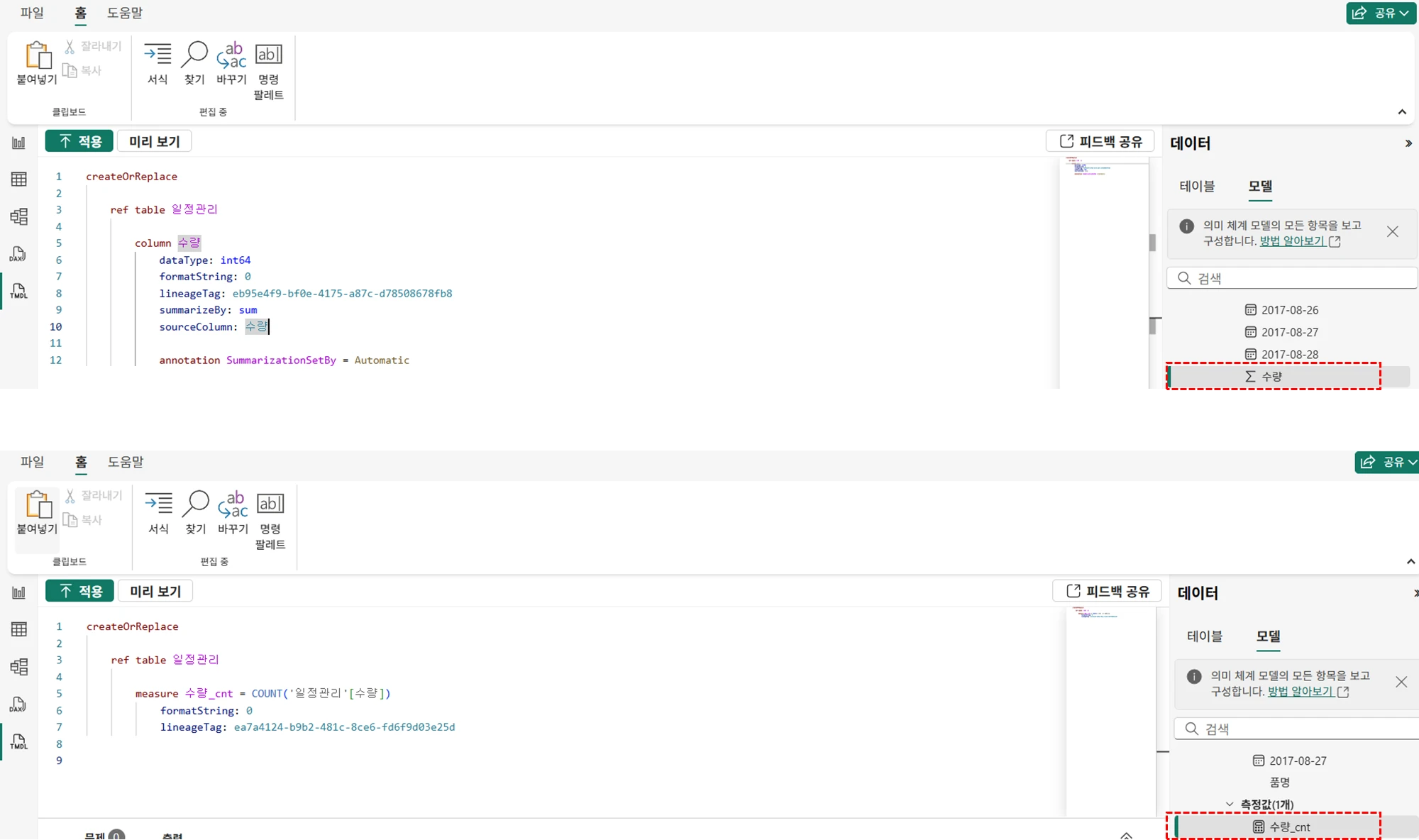This screenshot has height=840, width=1419.
Task: Collapse the upper ribbon with the chevron arrow
Action: pos(1401,112)
